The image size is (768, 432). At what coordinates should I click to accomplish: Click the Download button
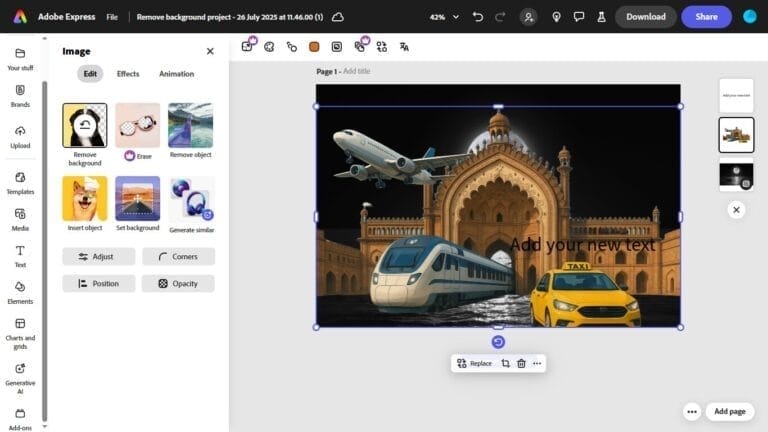click(x=645, y=17)
